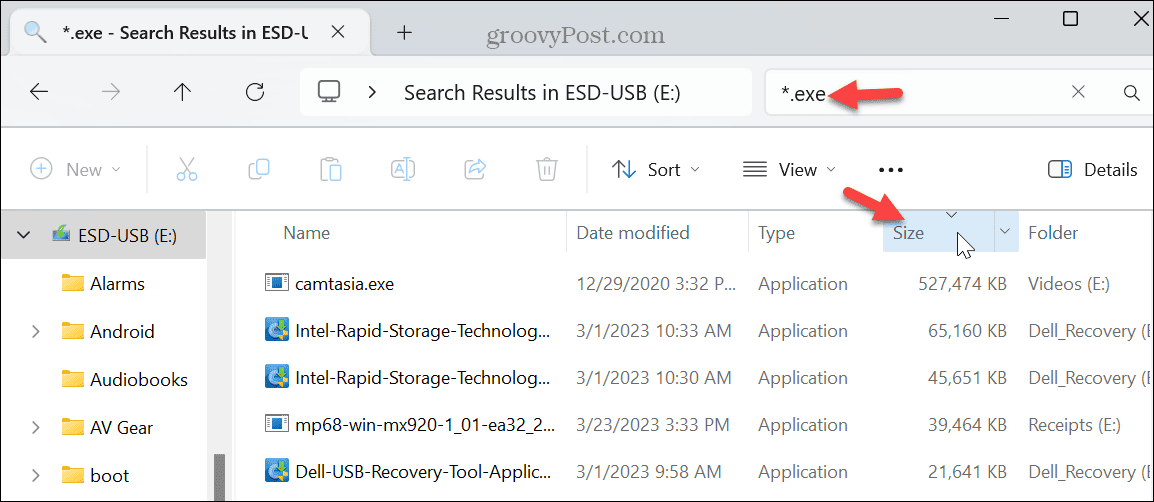The width and height of the screenshot is (1154, 502).
Task: Click the Rename icon in toolbar
Action: pos(403,170)
